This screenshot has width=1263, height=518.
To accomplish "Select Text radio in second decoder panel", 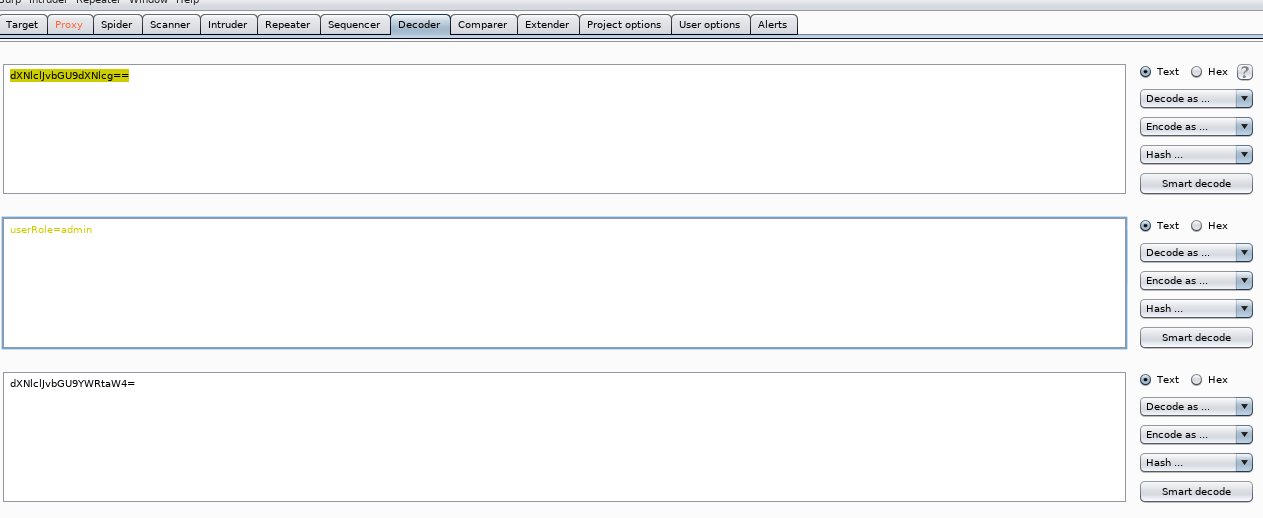I will (1146, 226).
